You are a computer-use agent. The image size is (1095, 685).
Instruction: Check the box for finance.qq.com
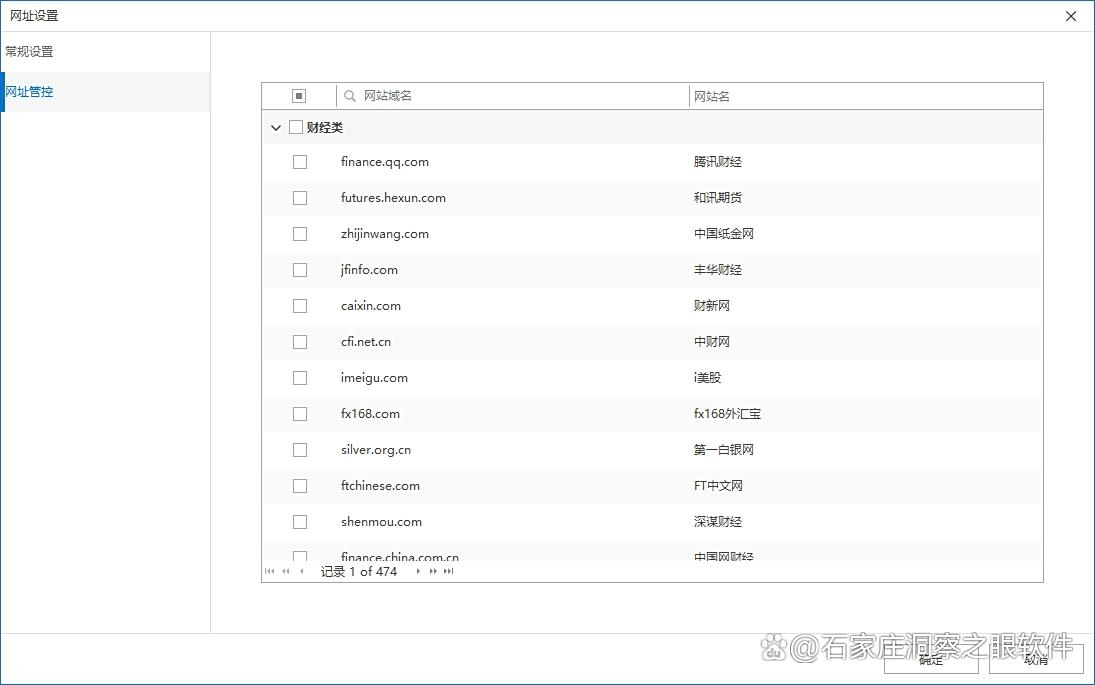click(300, 162)
